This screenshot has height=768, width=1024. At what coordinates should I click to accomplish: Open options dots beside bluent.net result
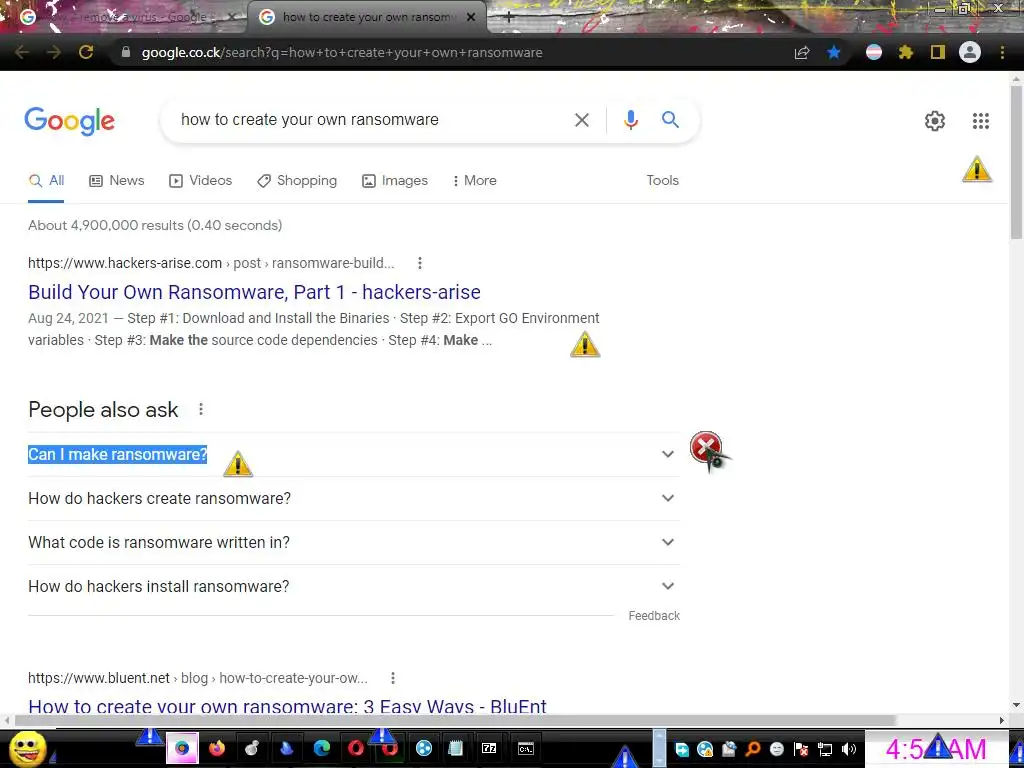tap(392, 679)
